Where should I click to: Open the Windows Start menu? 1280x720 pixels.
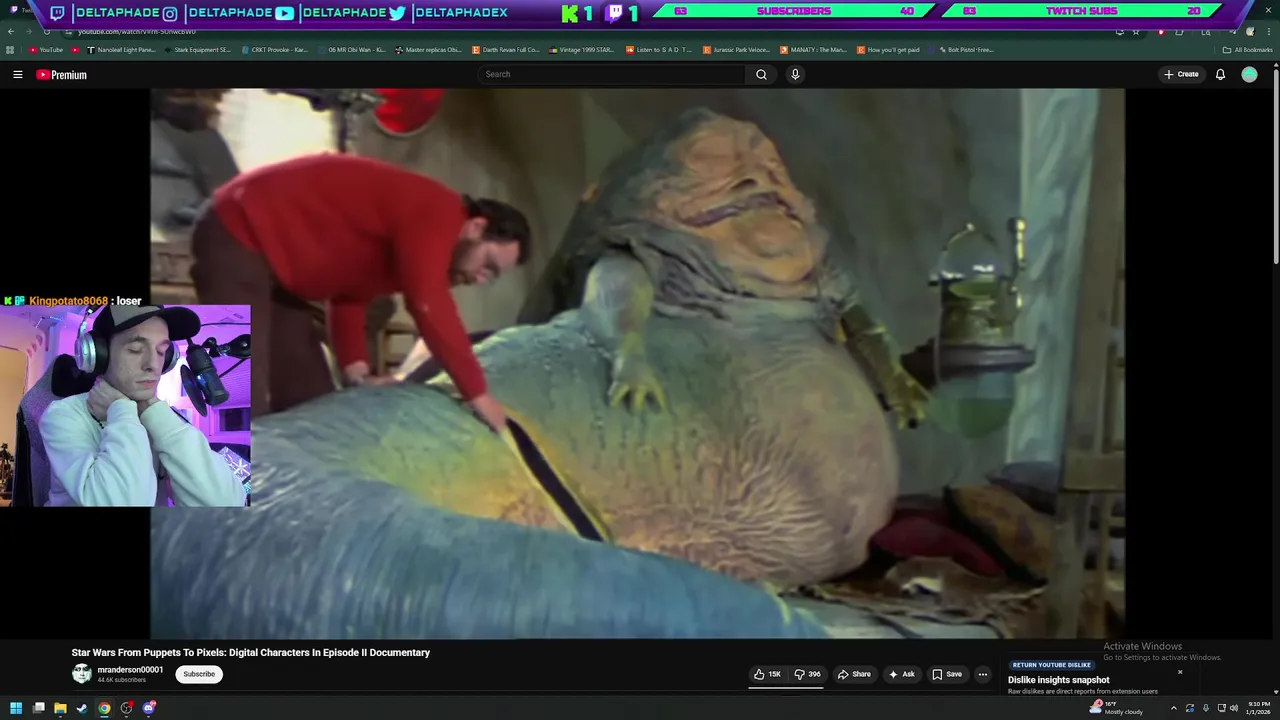[16, 708]
